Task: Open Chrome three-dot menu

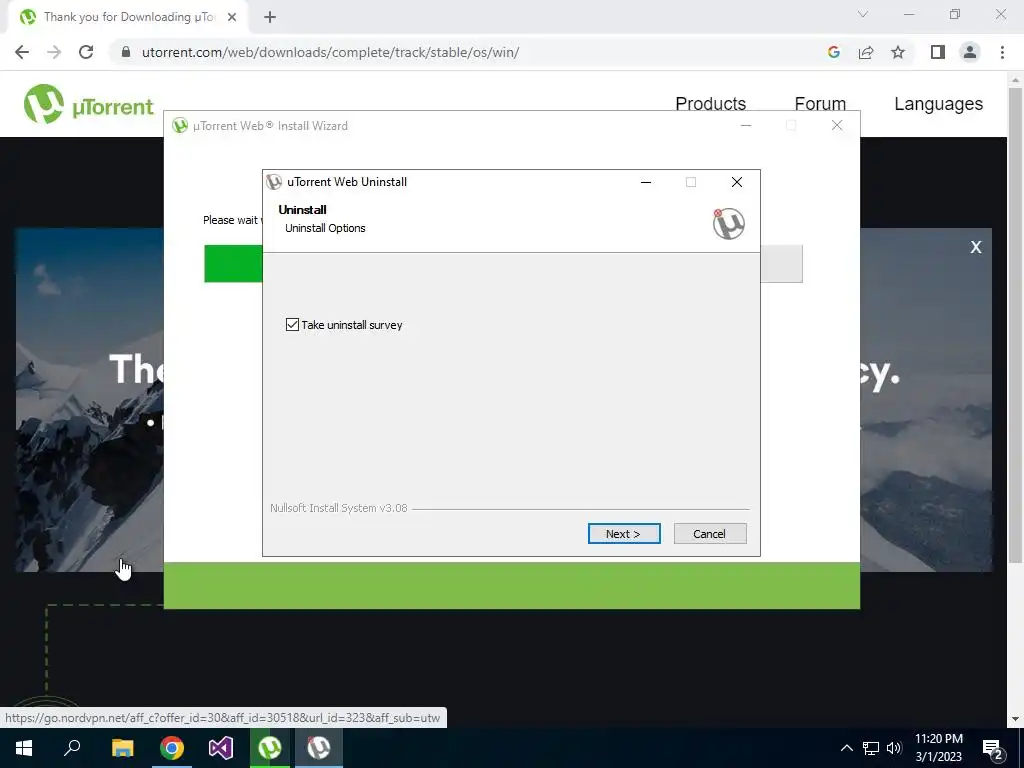Action: coord(1002,52)
